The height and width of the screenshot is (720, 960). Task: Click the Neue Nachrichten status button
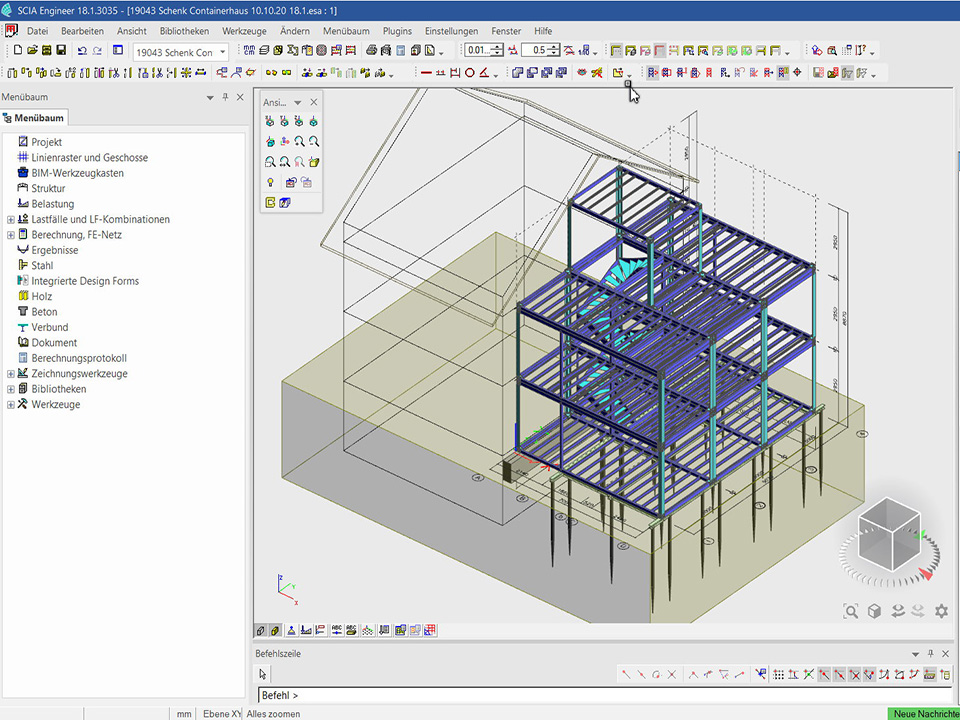(923, 713)
